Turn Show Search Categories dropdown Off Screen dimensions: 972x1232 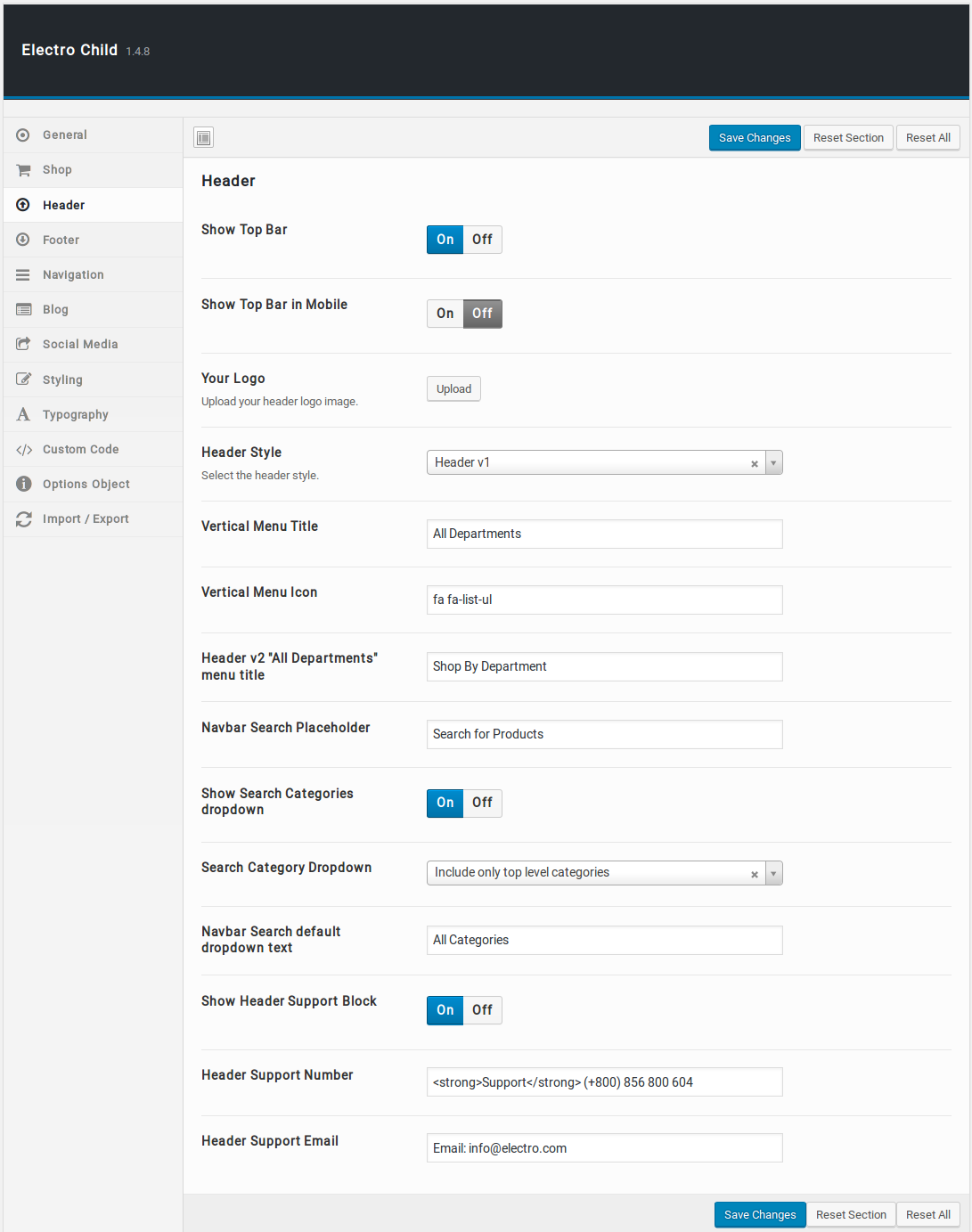tap(482, 803)
